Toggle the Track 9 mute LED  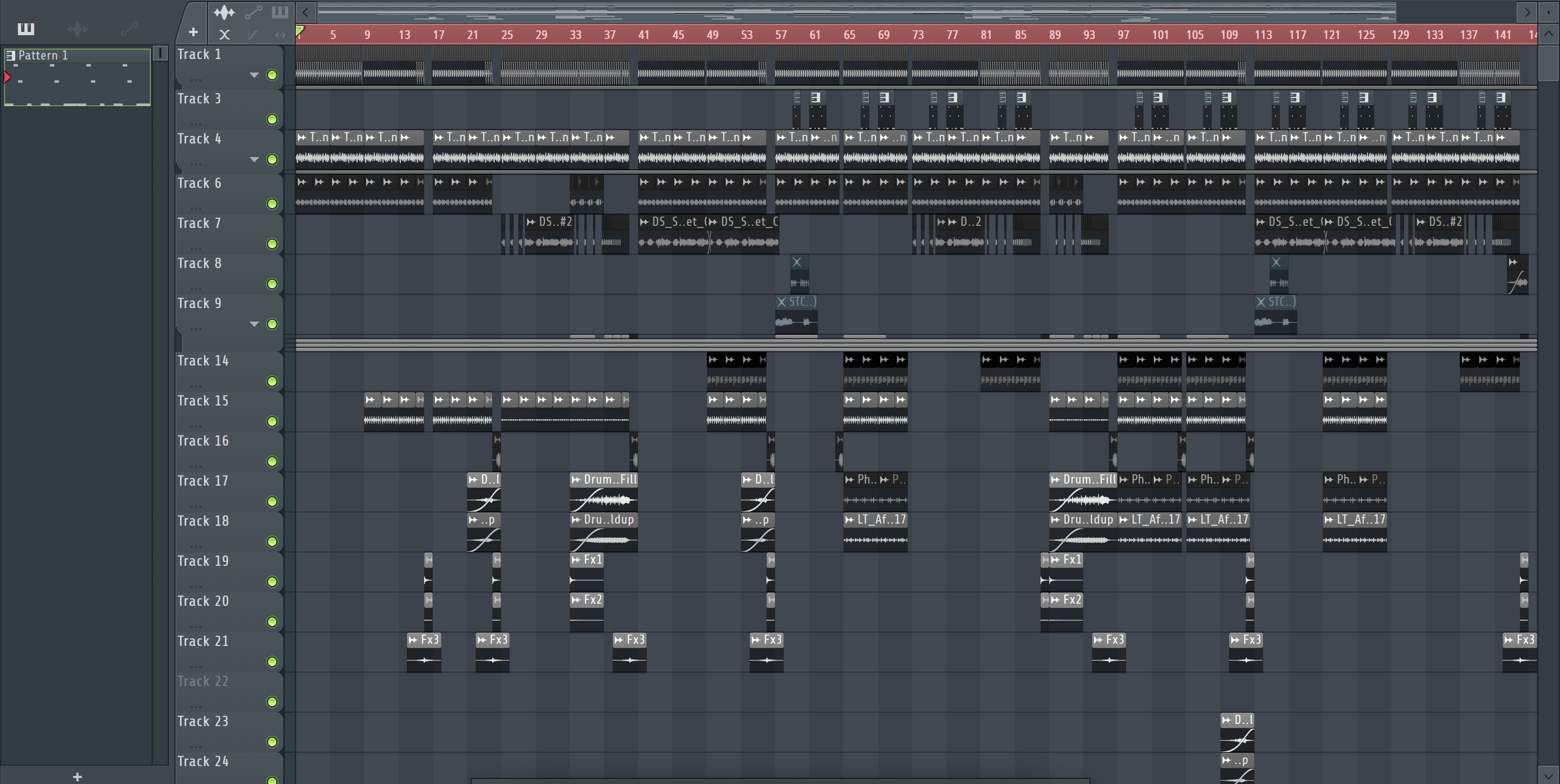pos(272,324)
